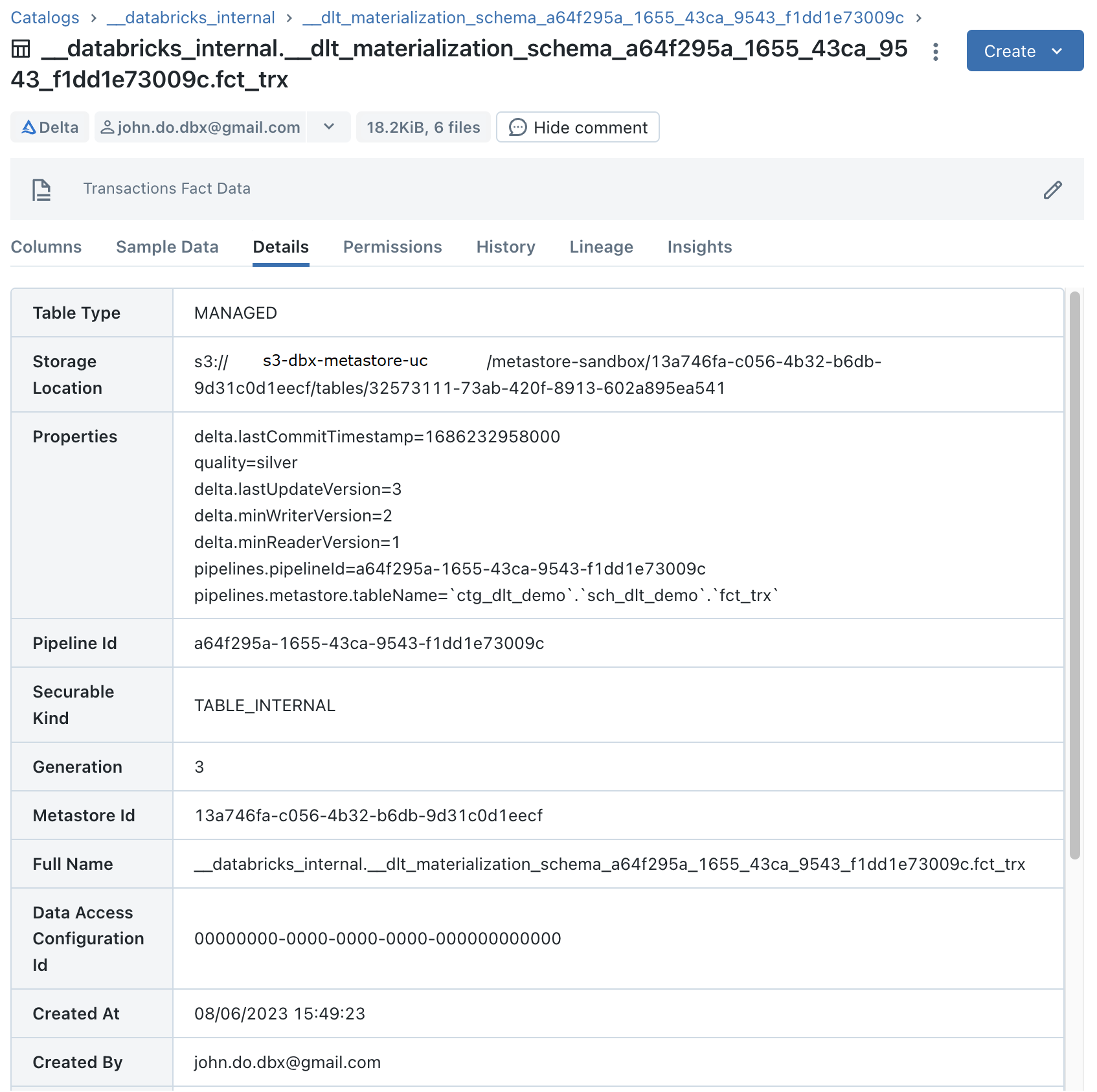
Task: Click the Pipeline Id value
Action: (369, 643)
